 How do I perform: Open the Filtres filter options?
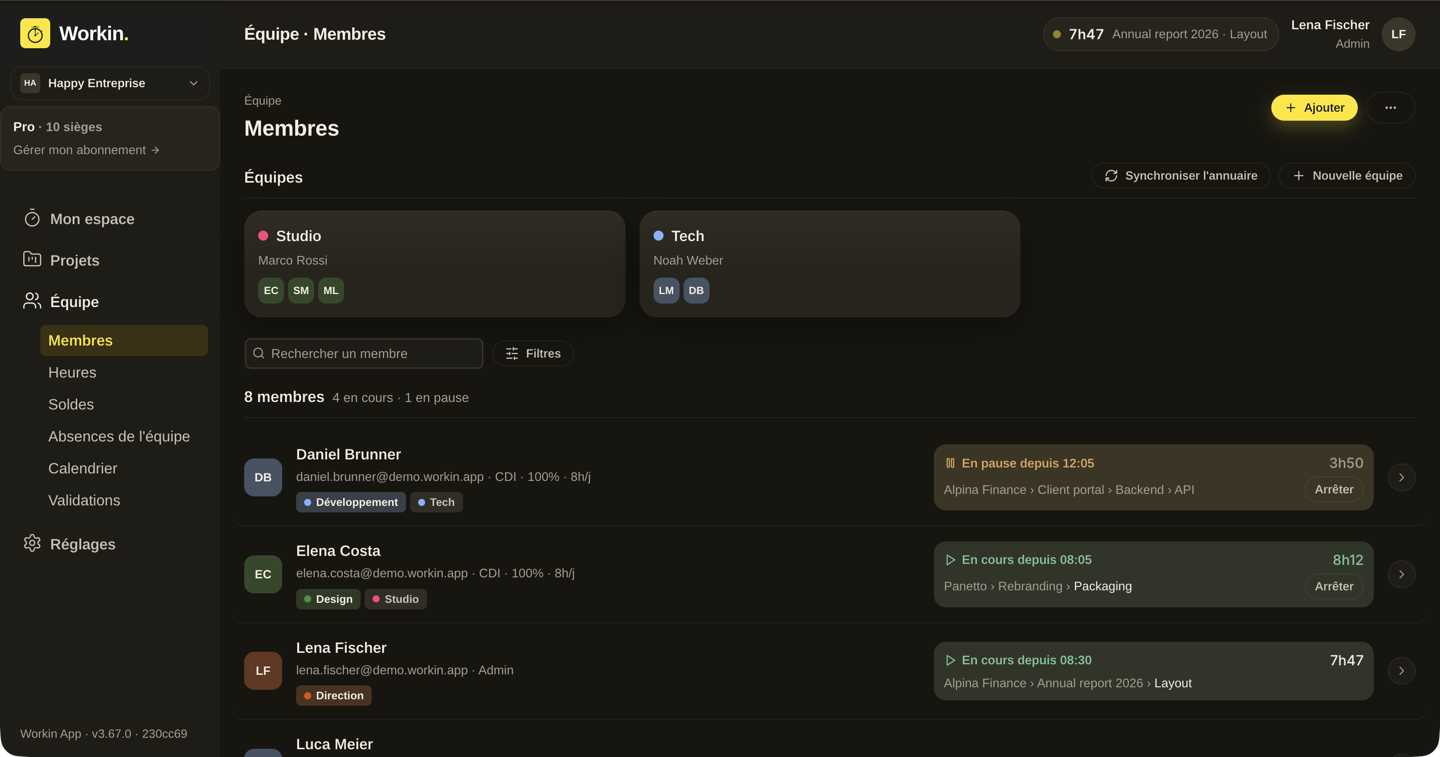[533, 354]
